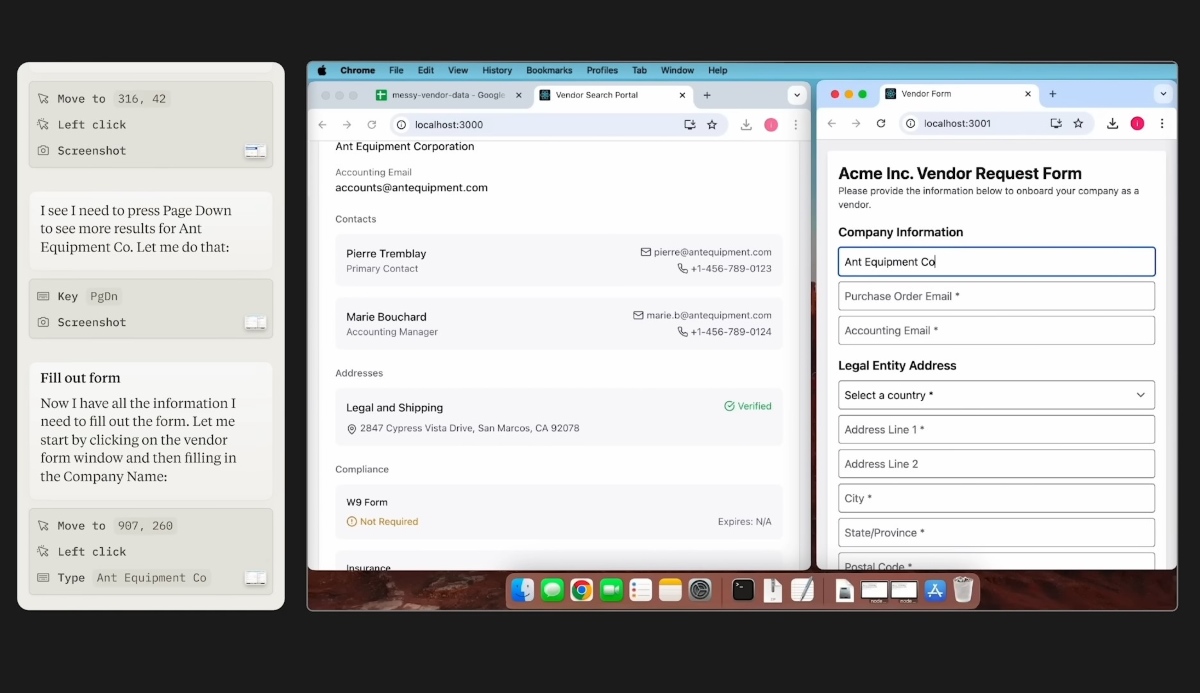The height and width of the screenshot is (693, 1200).
Task: Open the History menu
Action: coord(497,70)
